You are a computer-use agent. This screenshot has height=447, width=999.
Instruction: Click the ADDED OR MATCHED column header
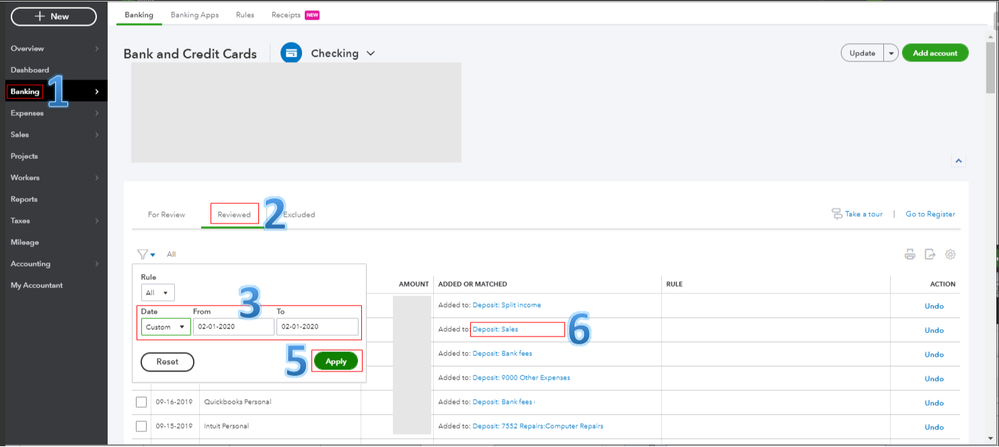pos(473,284)
